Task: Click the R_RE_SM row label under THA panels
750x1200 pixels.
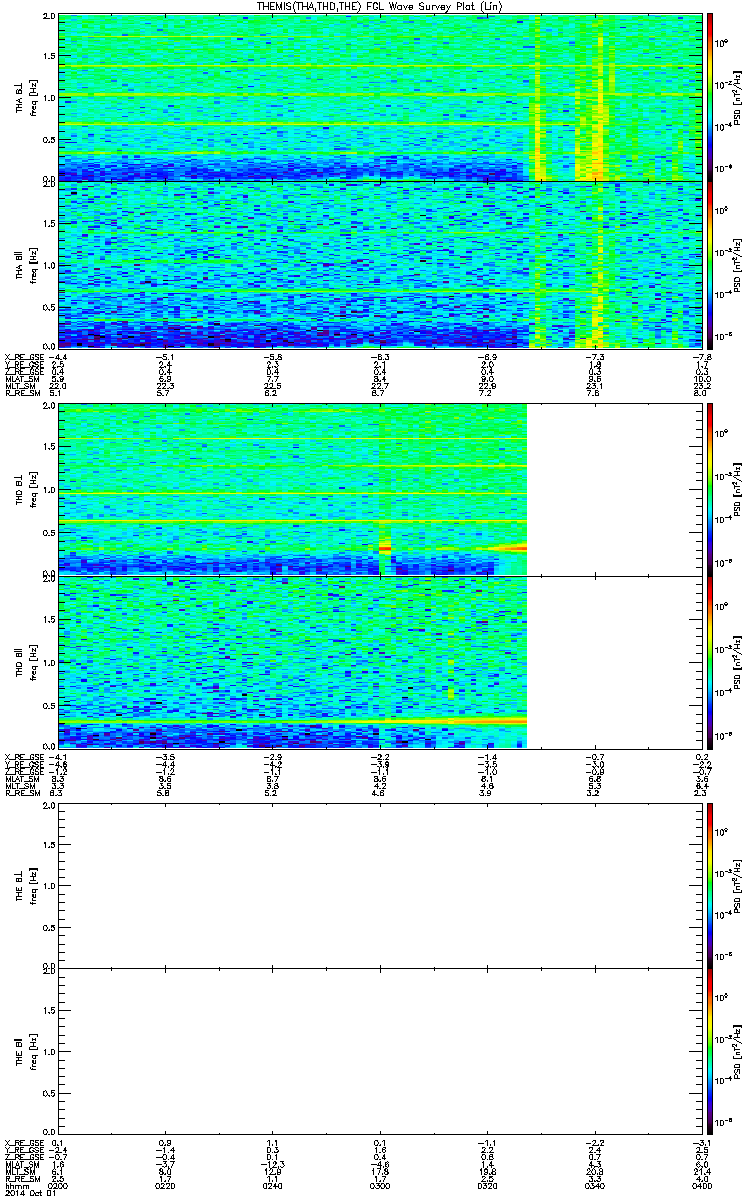Action: pyautogui.click(x=23, y=394)
